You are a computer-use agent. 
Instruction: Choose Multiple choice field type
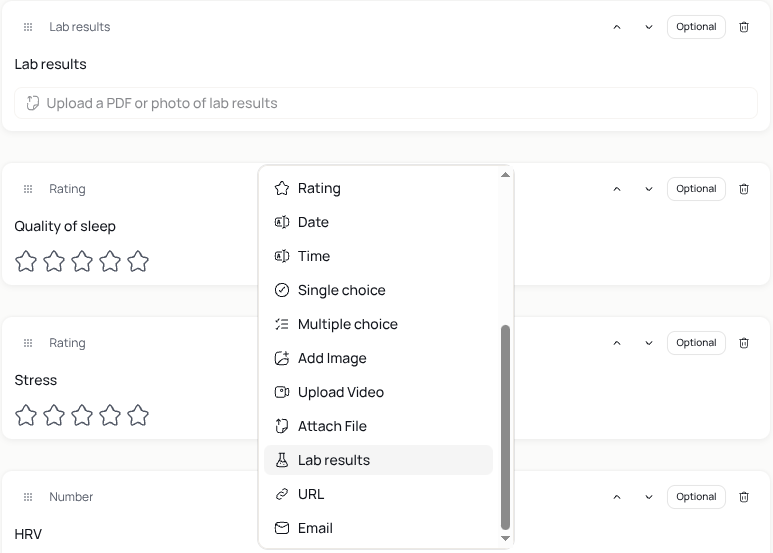pyautogui.click(x=378, y=324)
